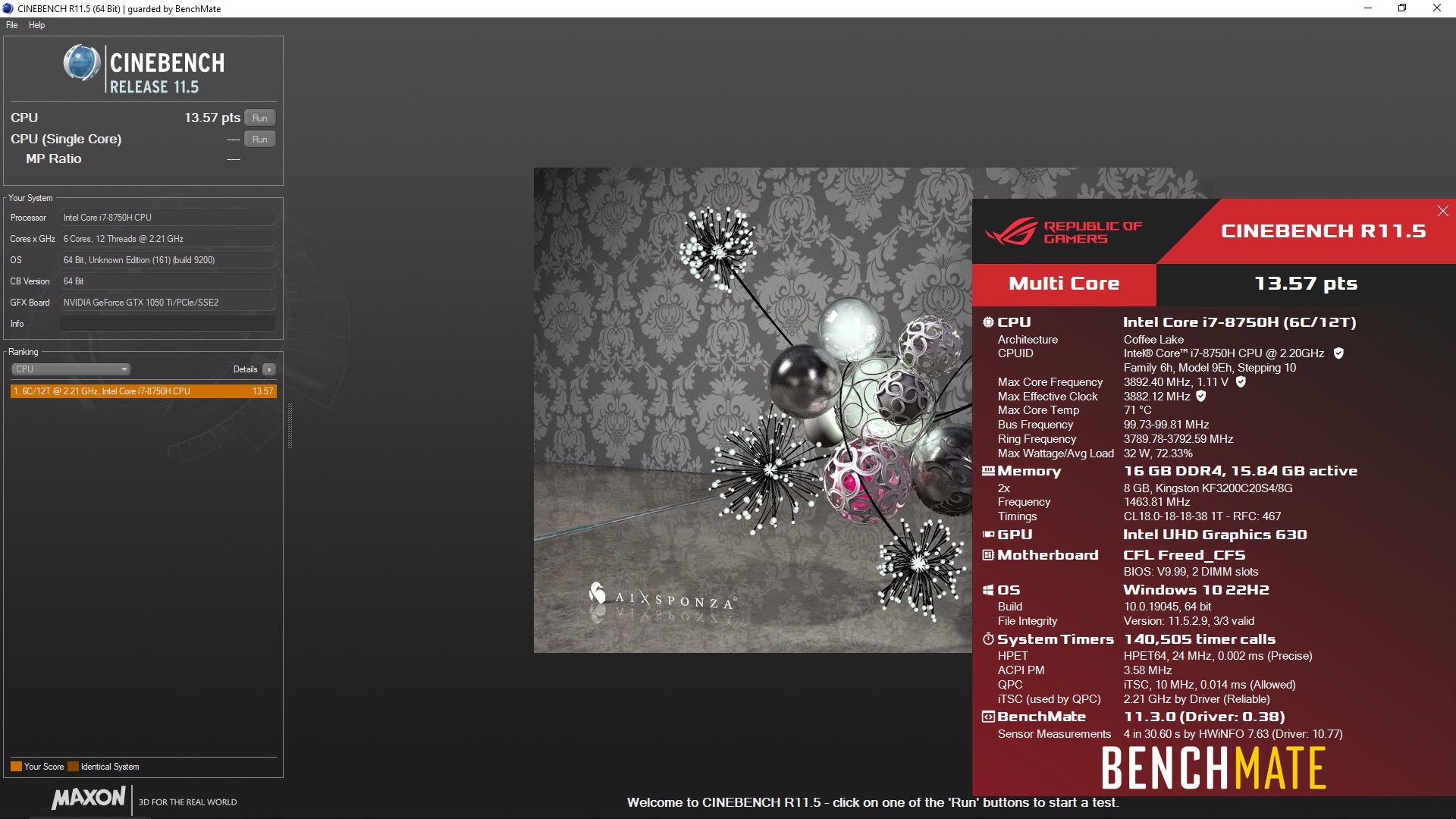Click the Info input field
The image size is (1456, 819).
click(x=167, y=324)
